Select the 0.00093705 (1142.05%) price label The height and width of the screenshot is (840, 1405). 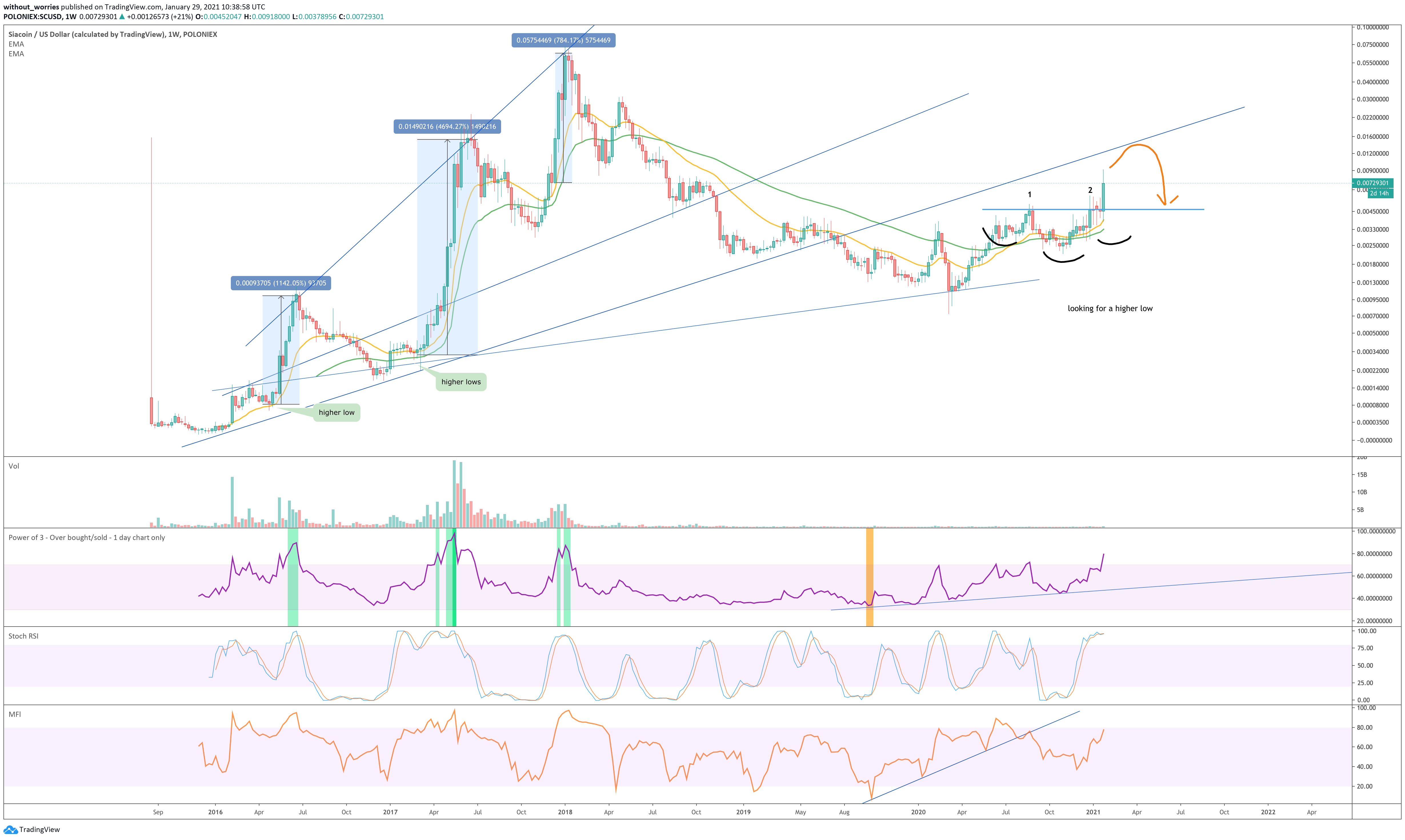coord(281,283)
